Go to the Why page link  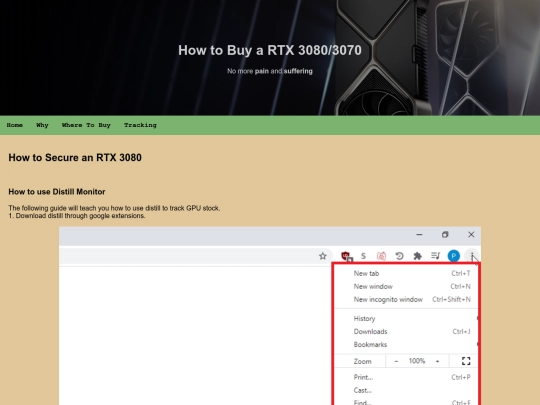point(42,125)
